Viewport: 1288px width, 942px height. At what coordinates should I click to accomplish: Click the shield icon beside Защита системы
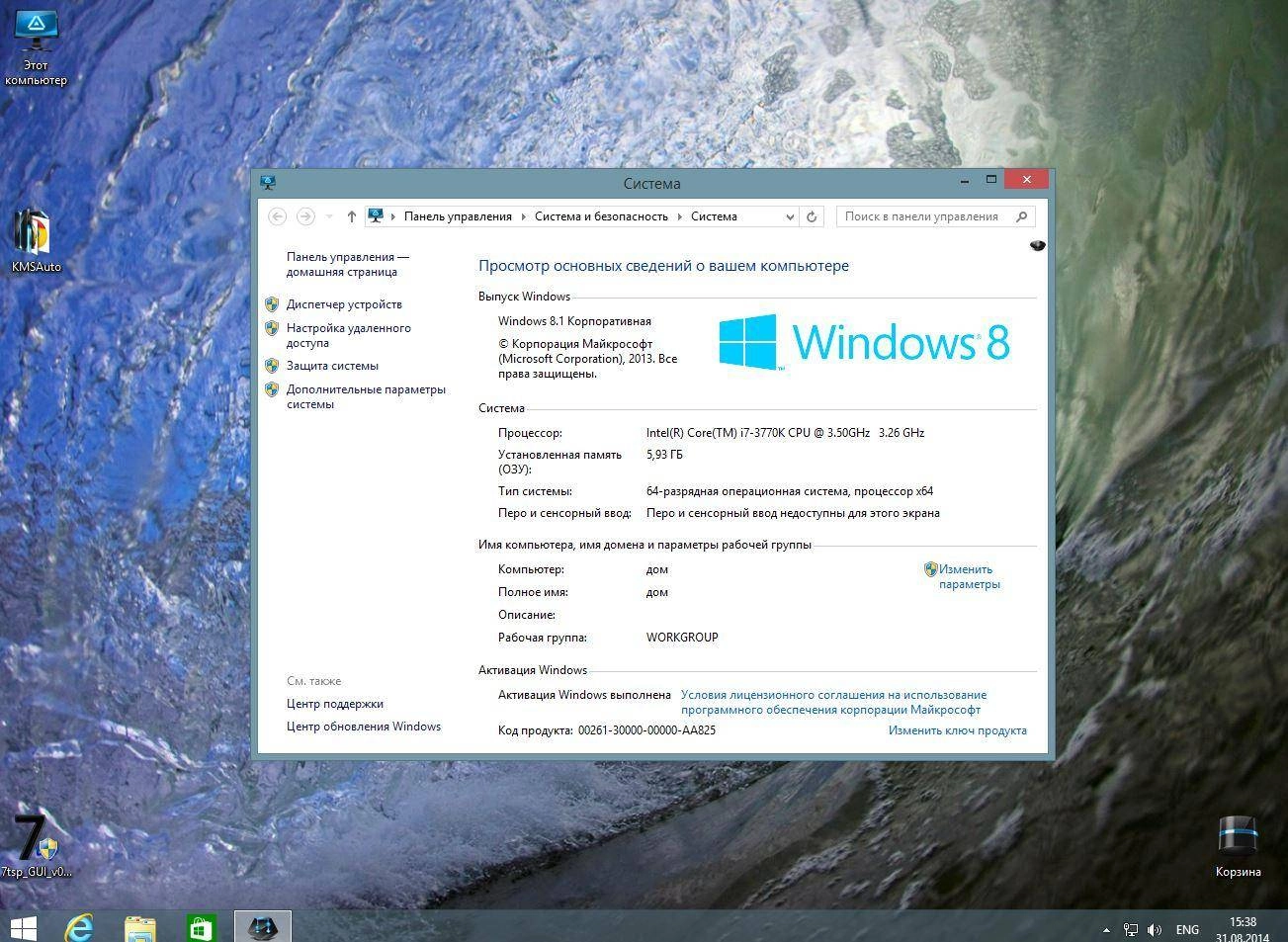pyautogui.click(x=272, y=366)
